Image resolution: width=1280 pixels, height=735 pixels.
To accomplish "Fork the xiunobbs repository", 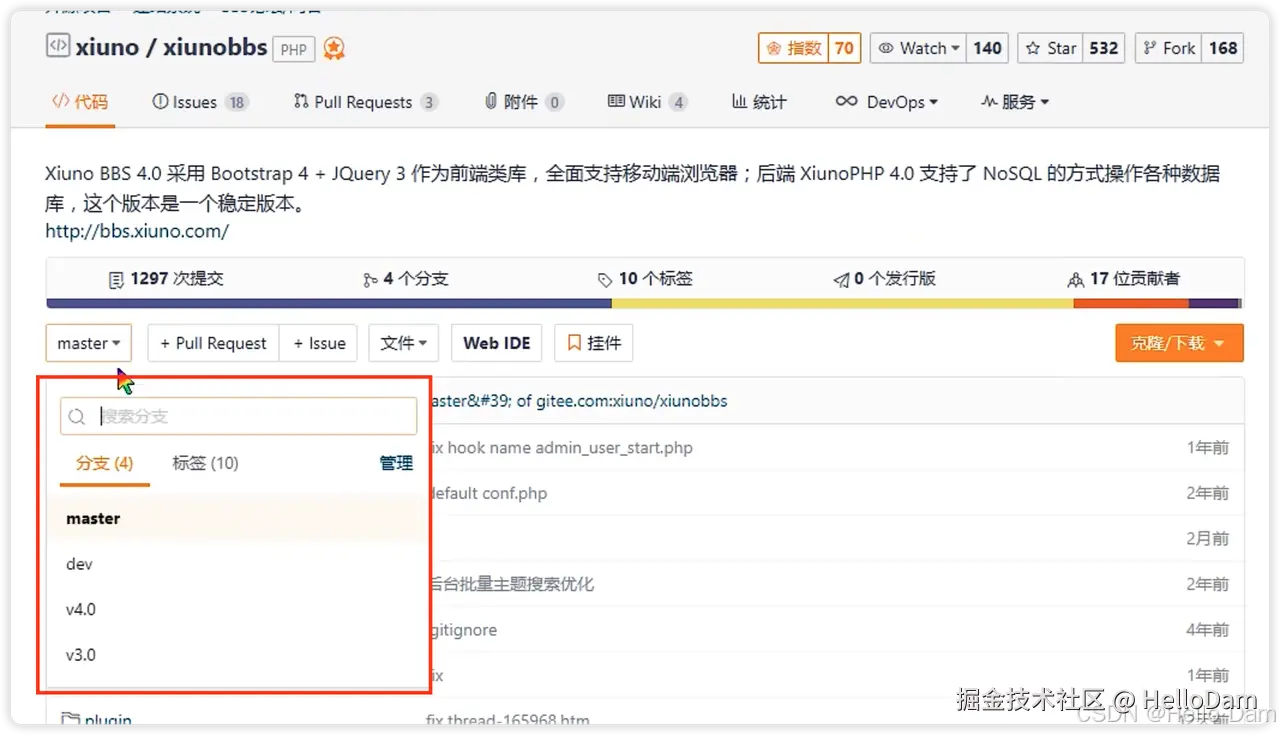I will [x=1168, y=48].
